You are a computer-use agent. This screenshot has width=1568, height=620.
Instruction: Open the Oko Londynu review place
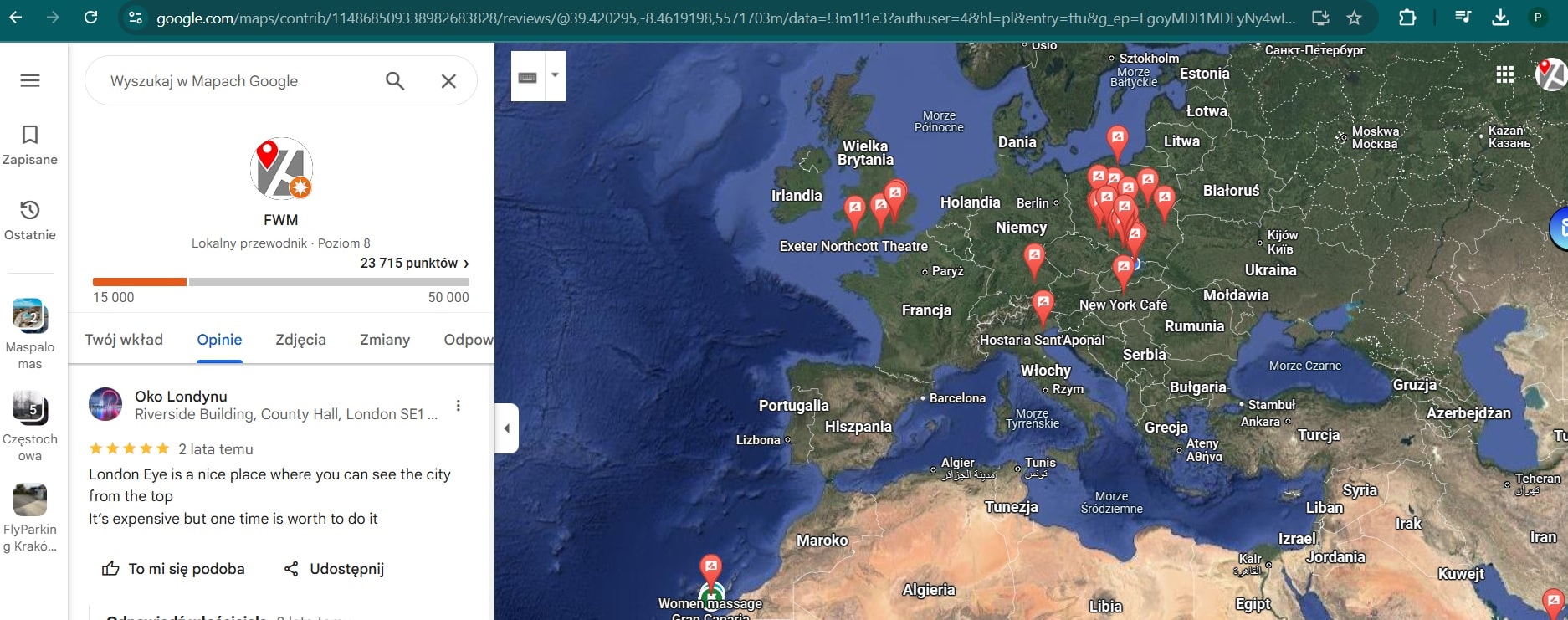(181, 397)
